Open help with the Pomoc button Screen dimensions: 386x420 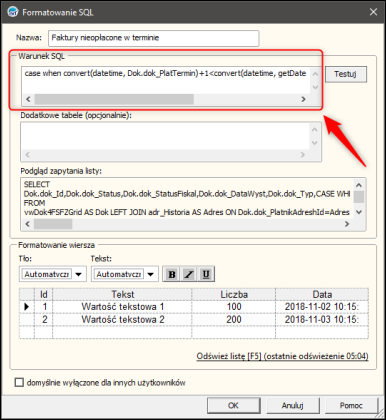pos(351,405)
